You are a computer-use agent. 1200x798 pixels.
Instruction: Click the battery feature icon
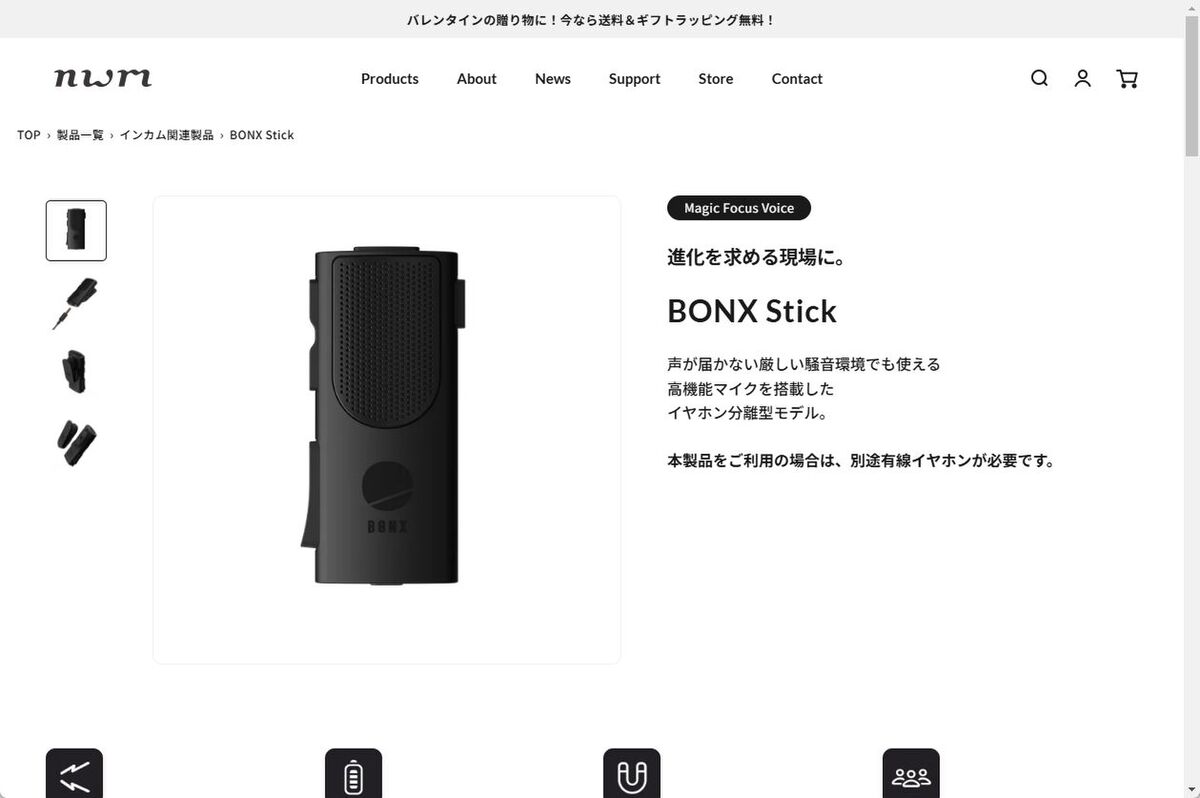[353, 773]
